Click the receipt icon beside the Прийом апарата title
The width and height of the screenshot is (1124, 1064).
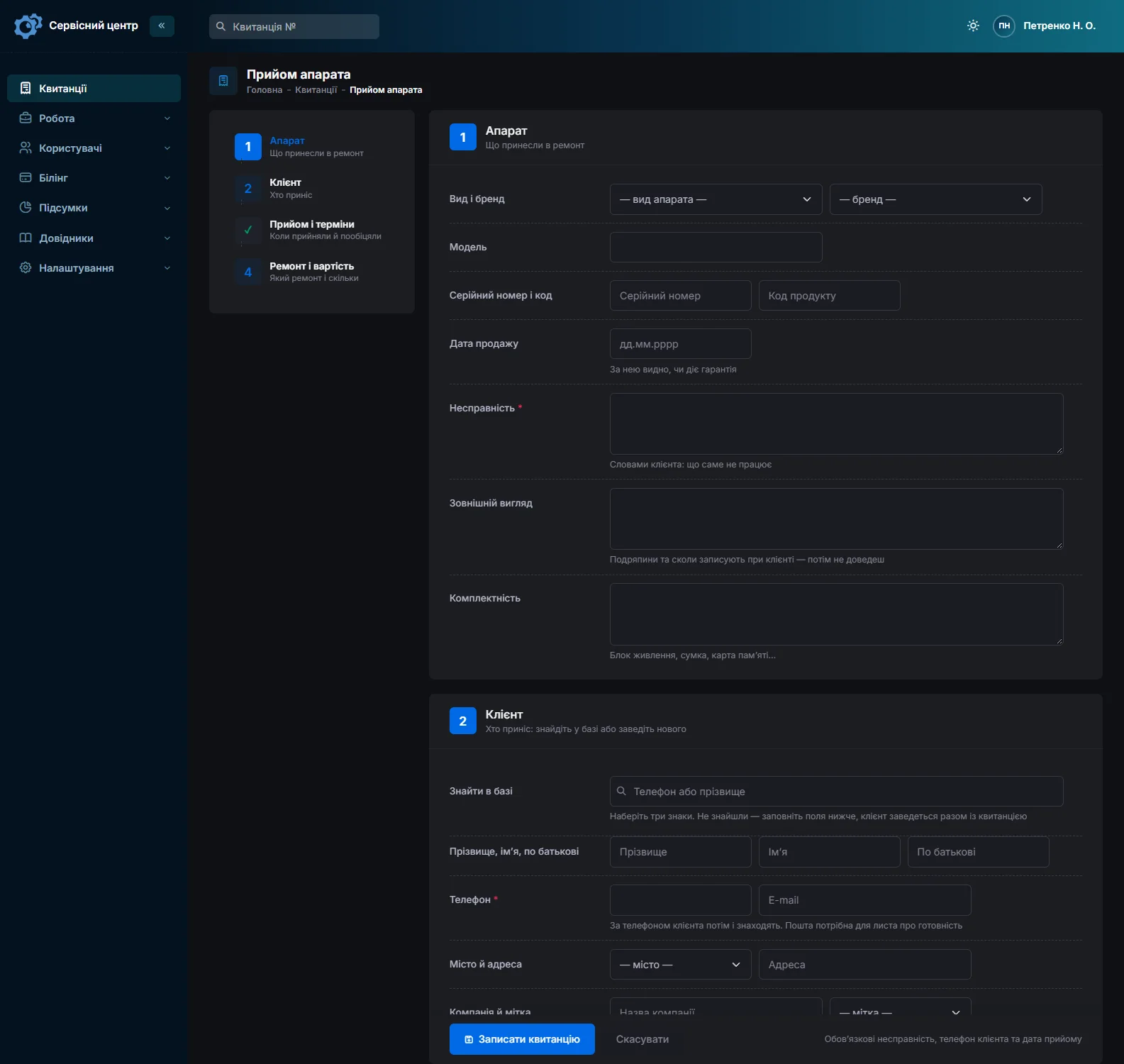click(223, 81)
